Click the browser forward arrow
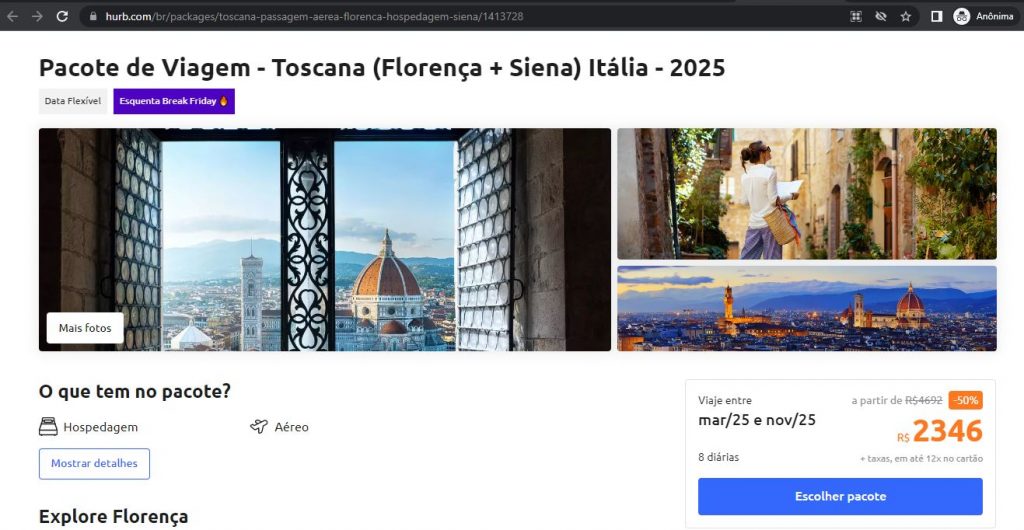1024x530 pixels. point(37,16)
